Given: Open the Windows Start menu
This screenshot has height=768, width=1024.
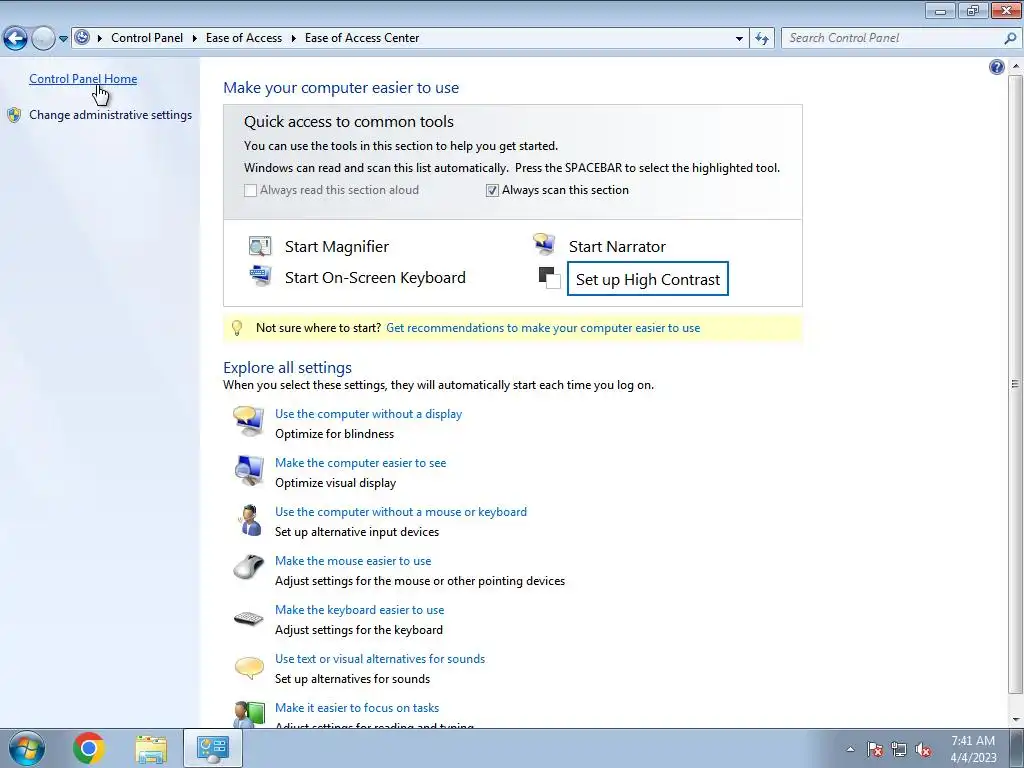Looking at the screenshot, I should (x=27, y=748).
